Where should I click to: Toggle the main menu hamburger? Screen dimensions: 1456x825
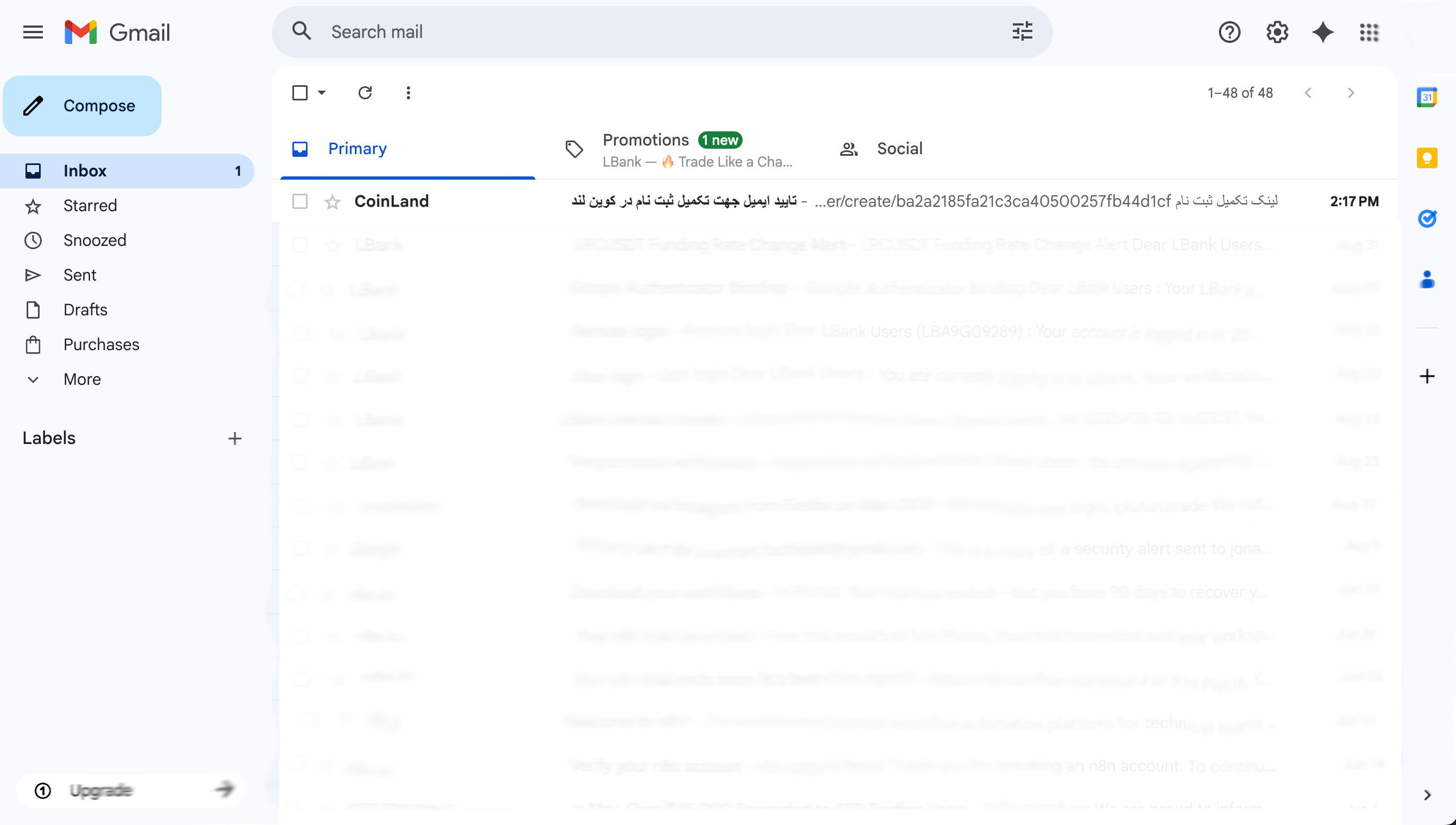(33, 33)
